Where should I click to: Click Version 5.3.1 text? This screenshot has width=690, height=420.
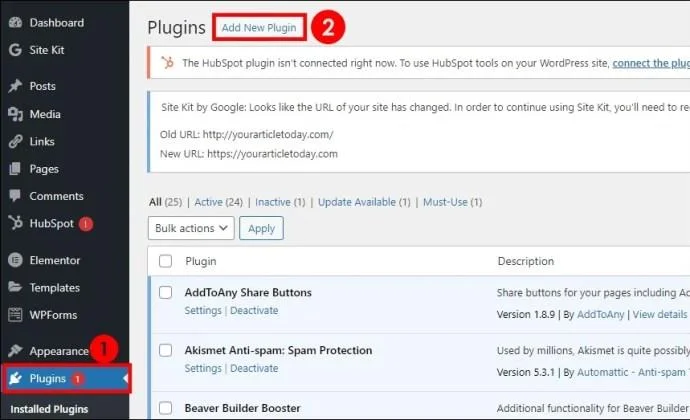coord(526,372)
